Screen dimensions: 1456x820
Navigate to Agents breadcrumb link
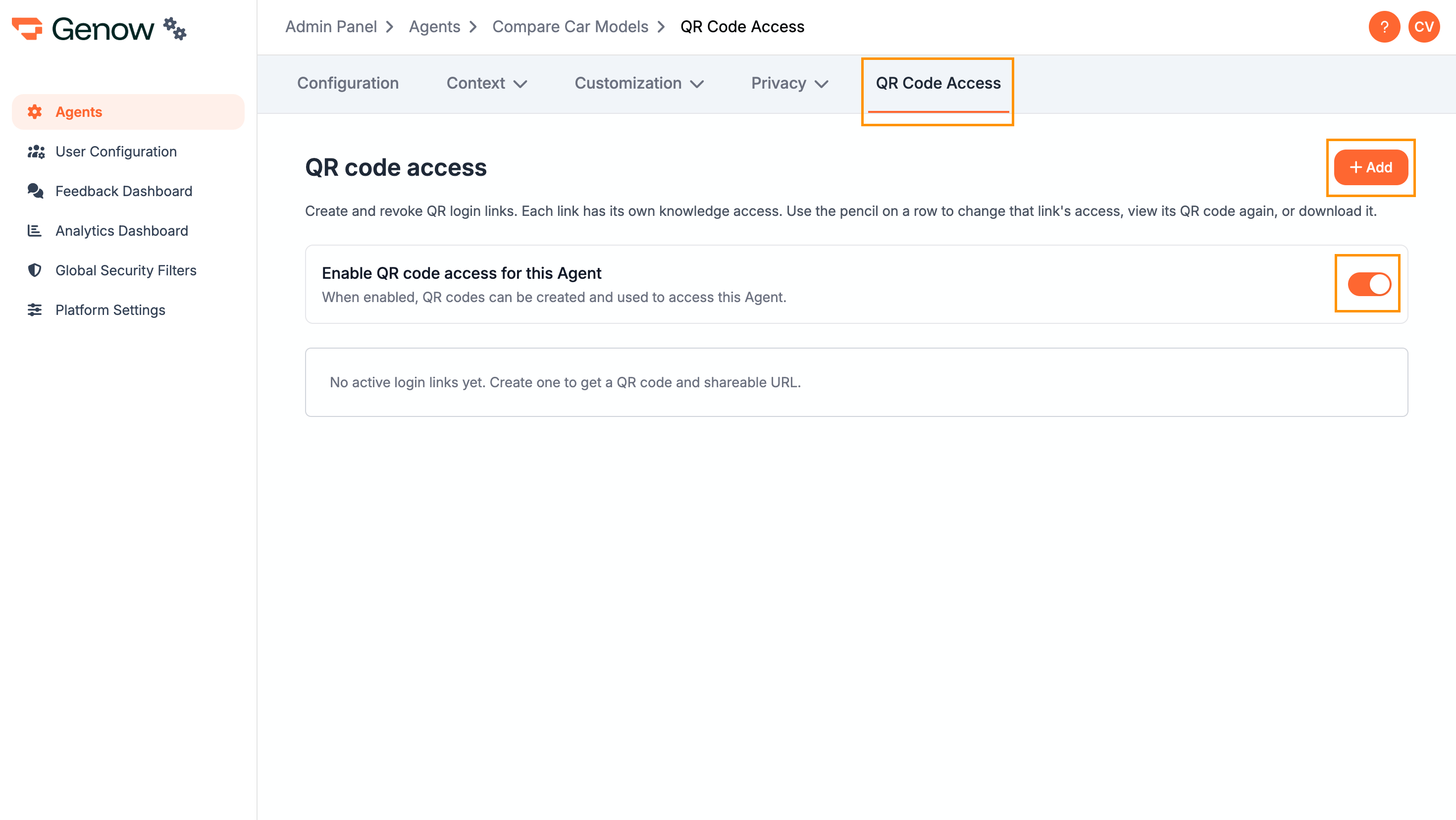click(434, 27)
